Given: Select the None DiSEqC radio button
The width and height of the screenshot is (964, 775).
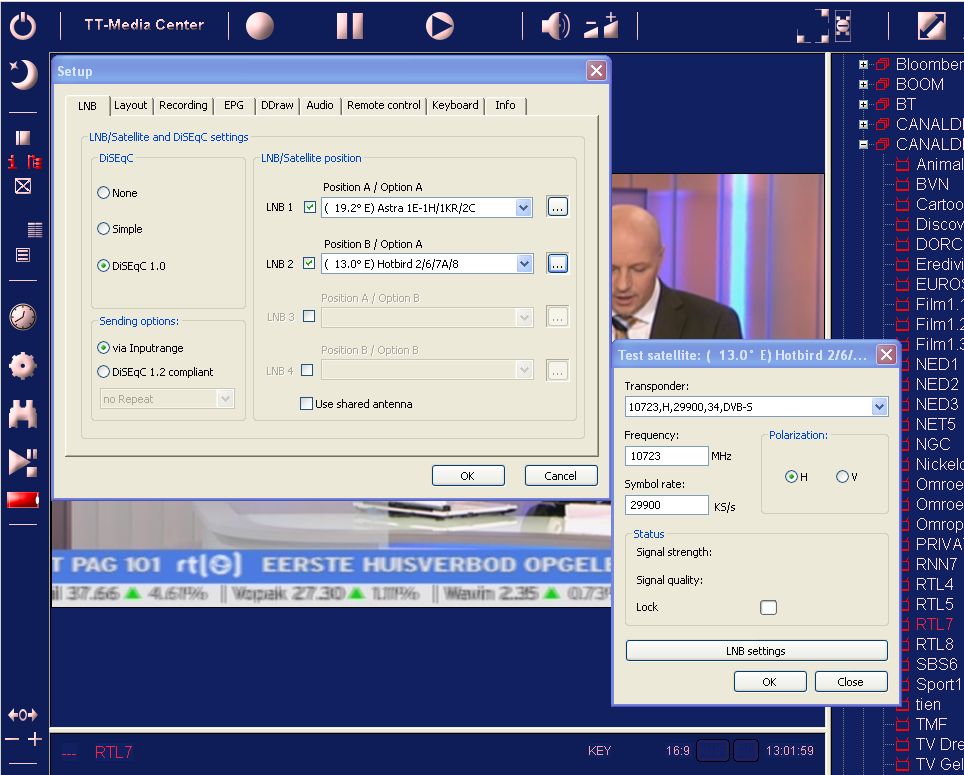Looking at the screenshot, I should click(x=104, y=193).
